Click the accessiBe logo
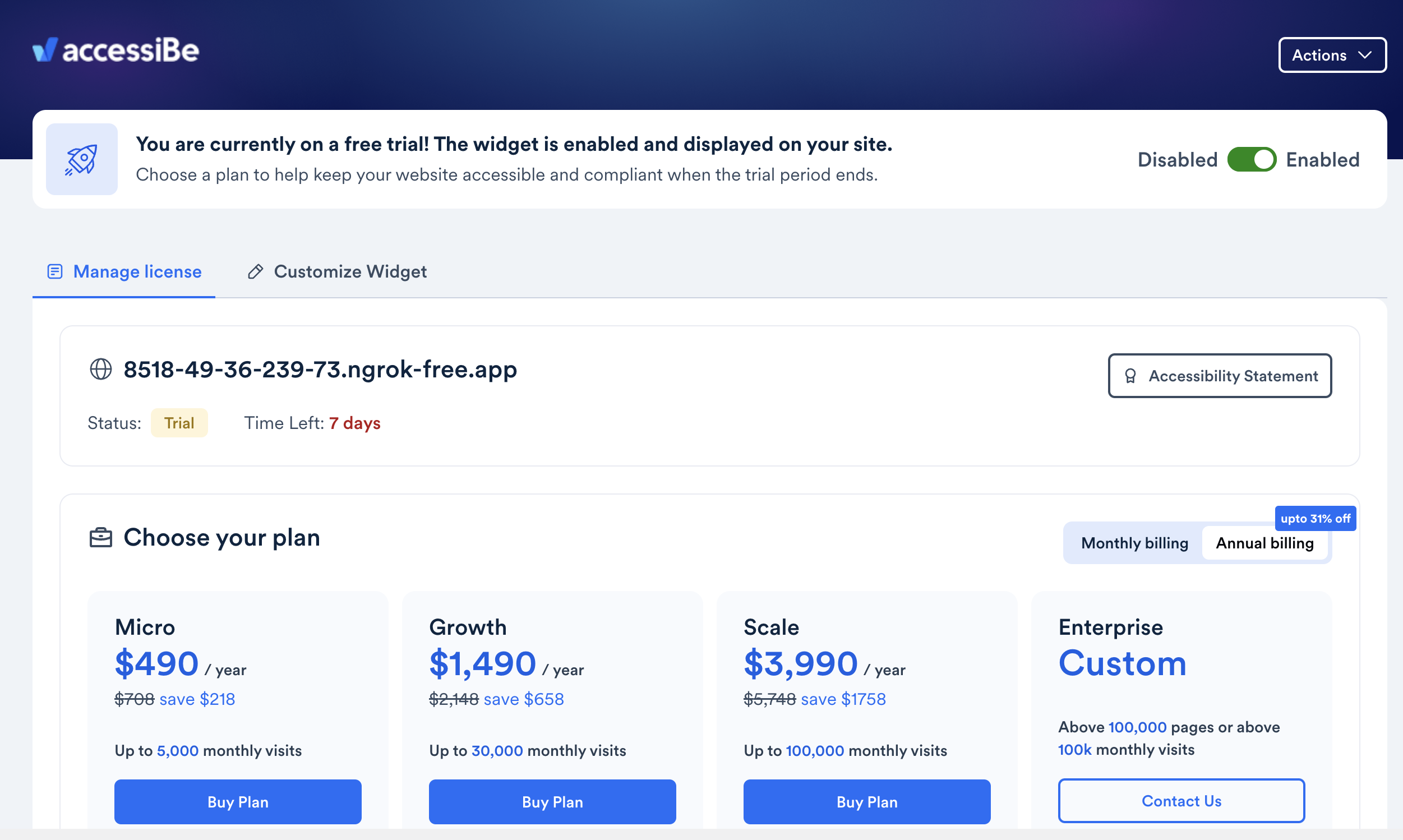This screenshot has width=1403, height=840. tap(116, 50)
